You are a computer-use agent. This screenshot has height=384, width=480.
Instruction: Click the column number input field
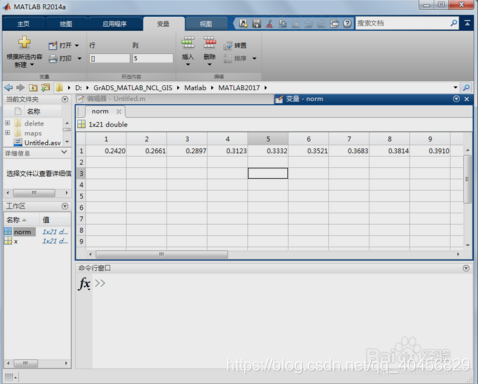point(153,58)
